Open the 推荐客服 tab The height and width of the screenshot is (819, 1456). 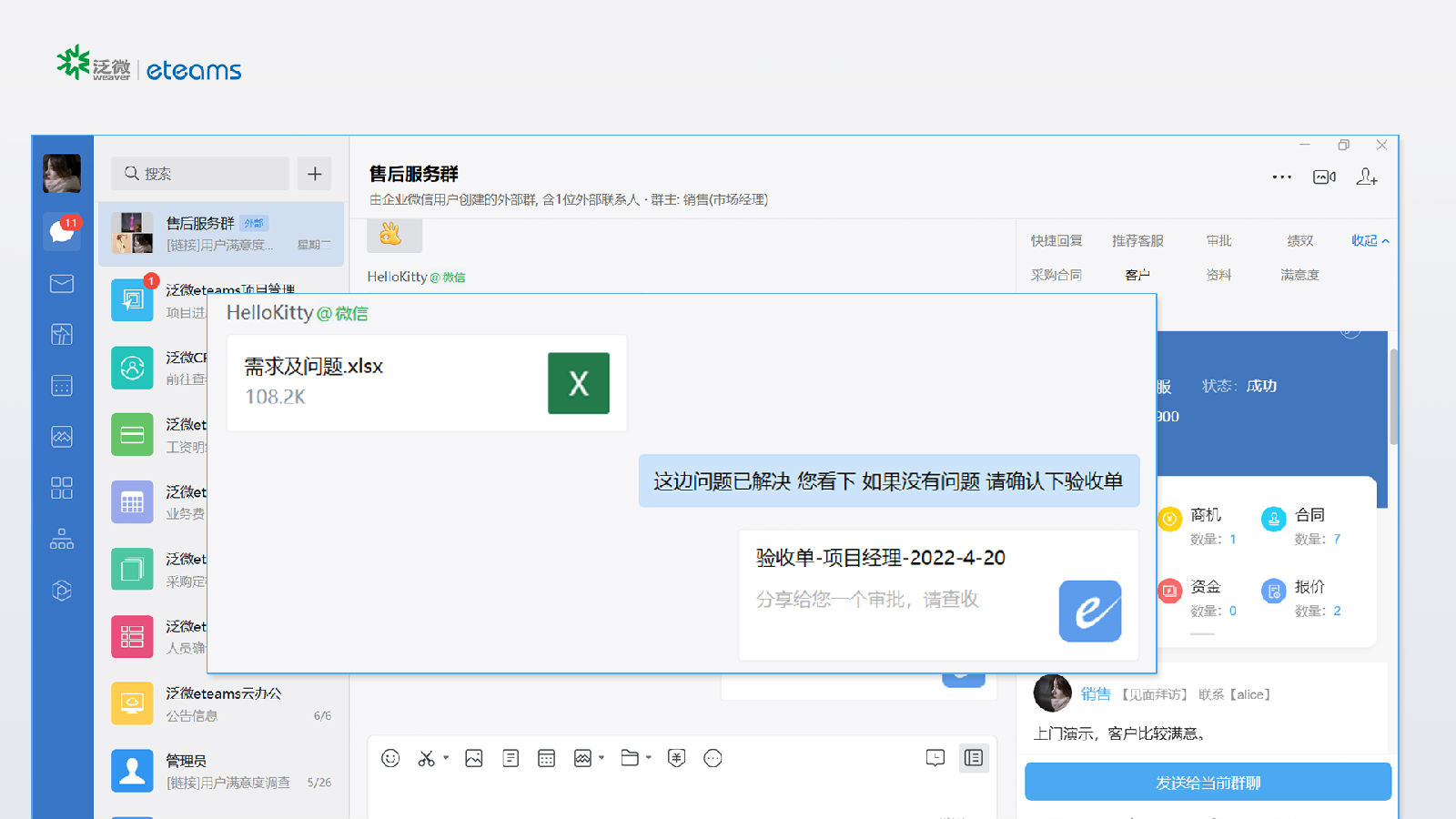click(x=1137, y=241)
